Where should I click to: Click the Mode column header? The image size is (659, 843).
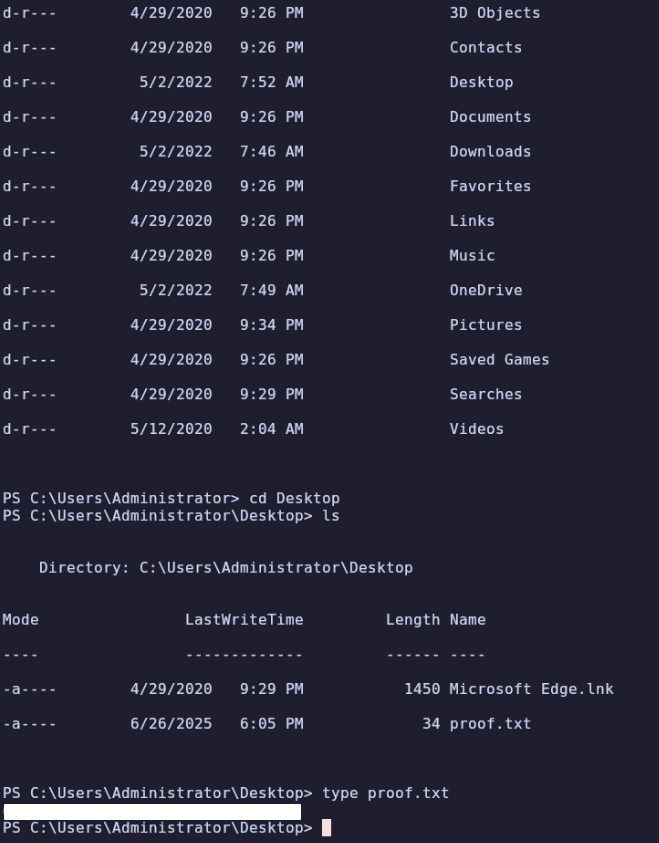20,619
